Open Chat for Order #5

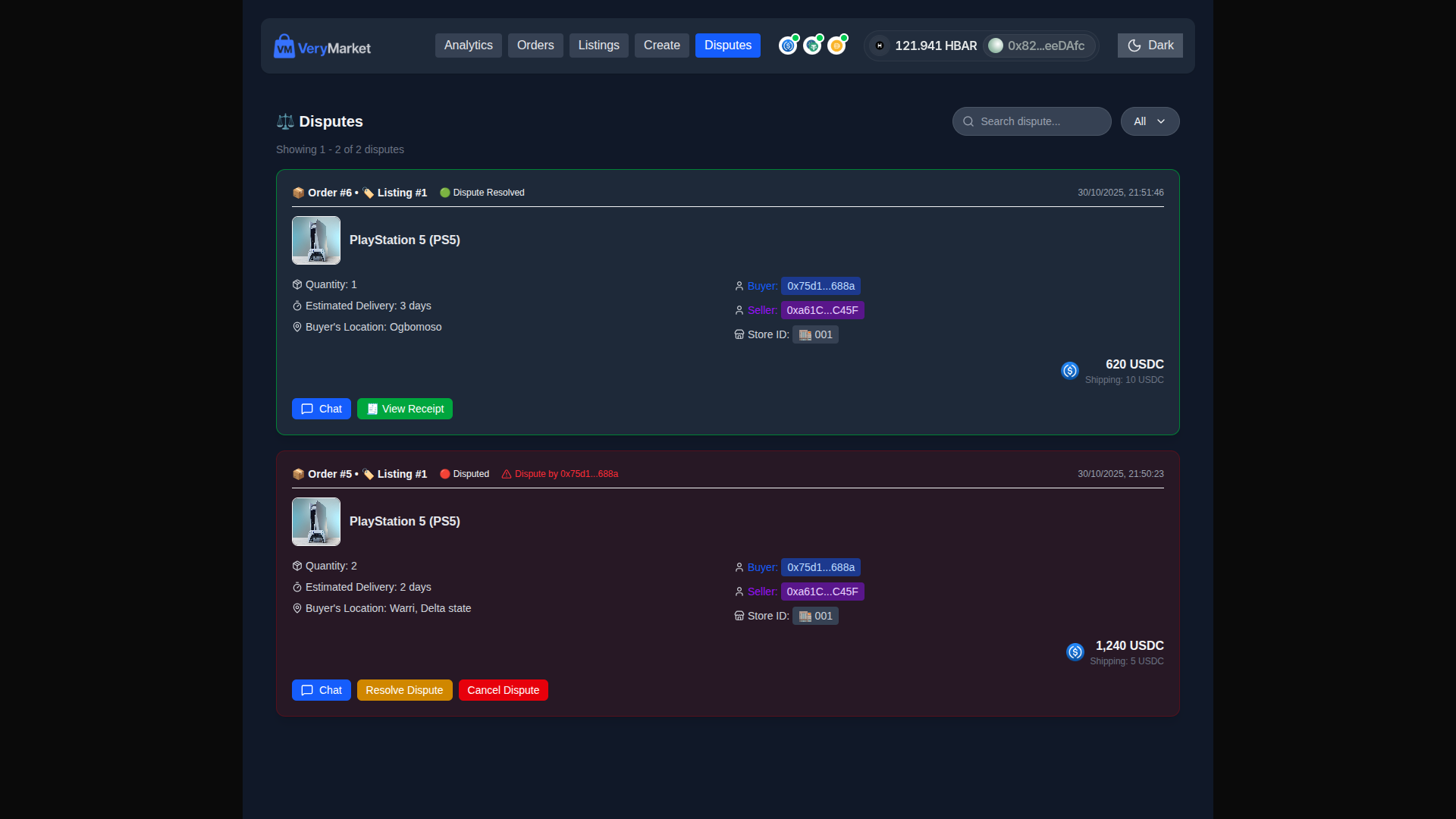[322, 690]
